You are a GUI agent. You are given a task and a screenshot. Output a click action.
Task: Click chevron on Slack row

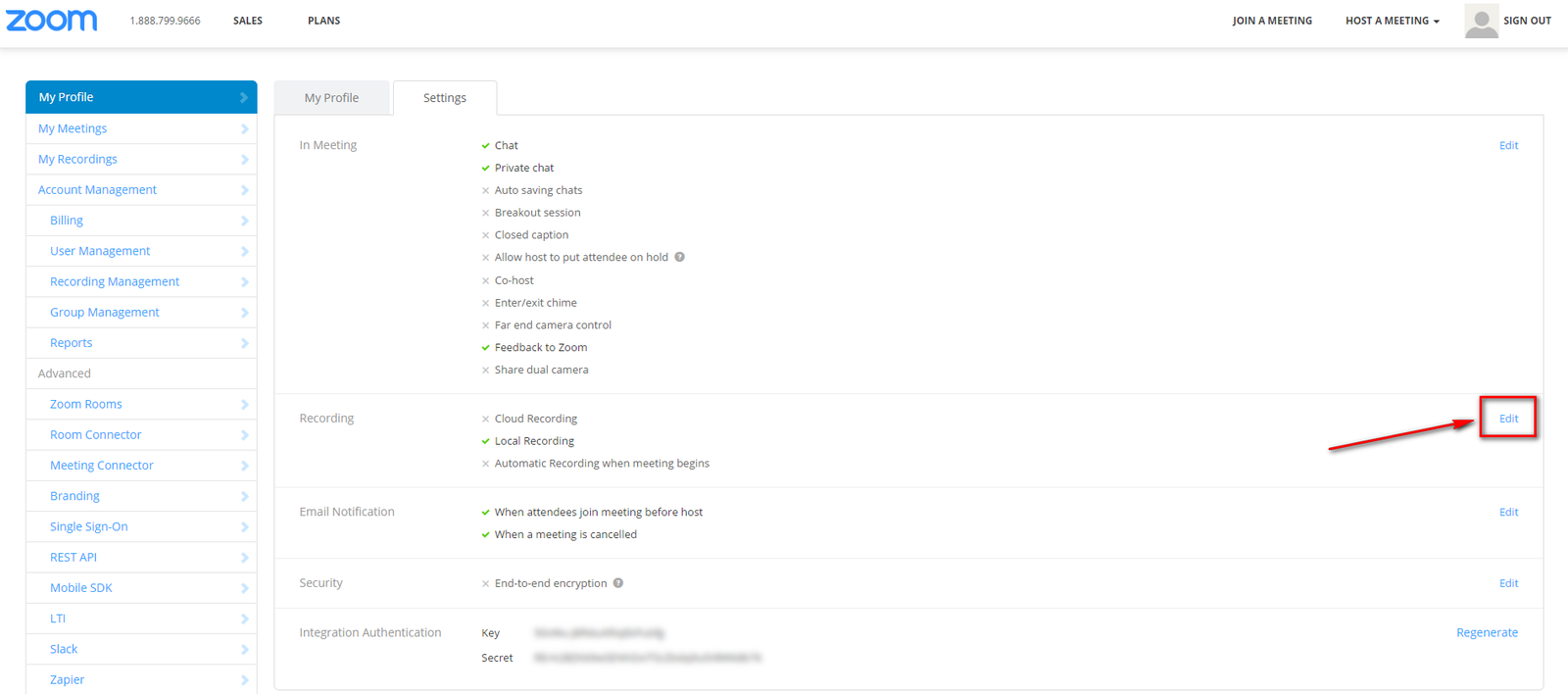pyautogui.click(x=244, y=649)
